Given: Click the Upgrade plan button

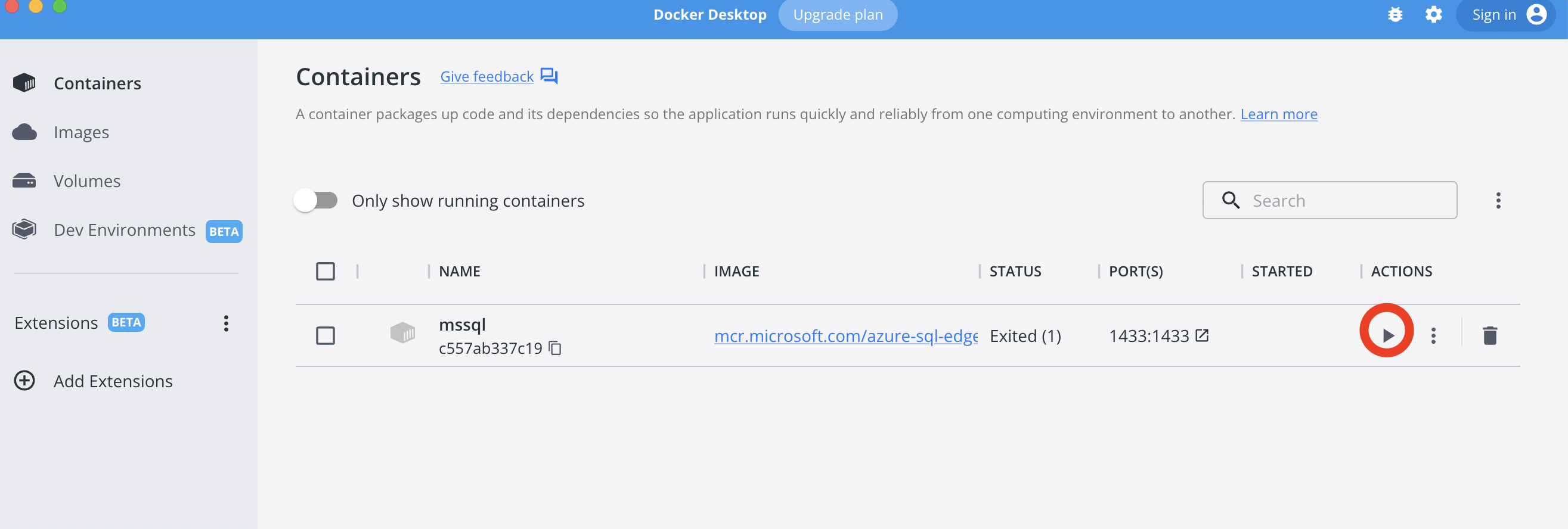Looking at the screenshot, I should point(838,15).
